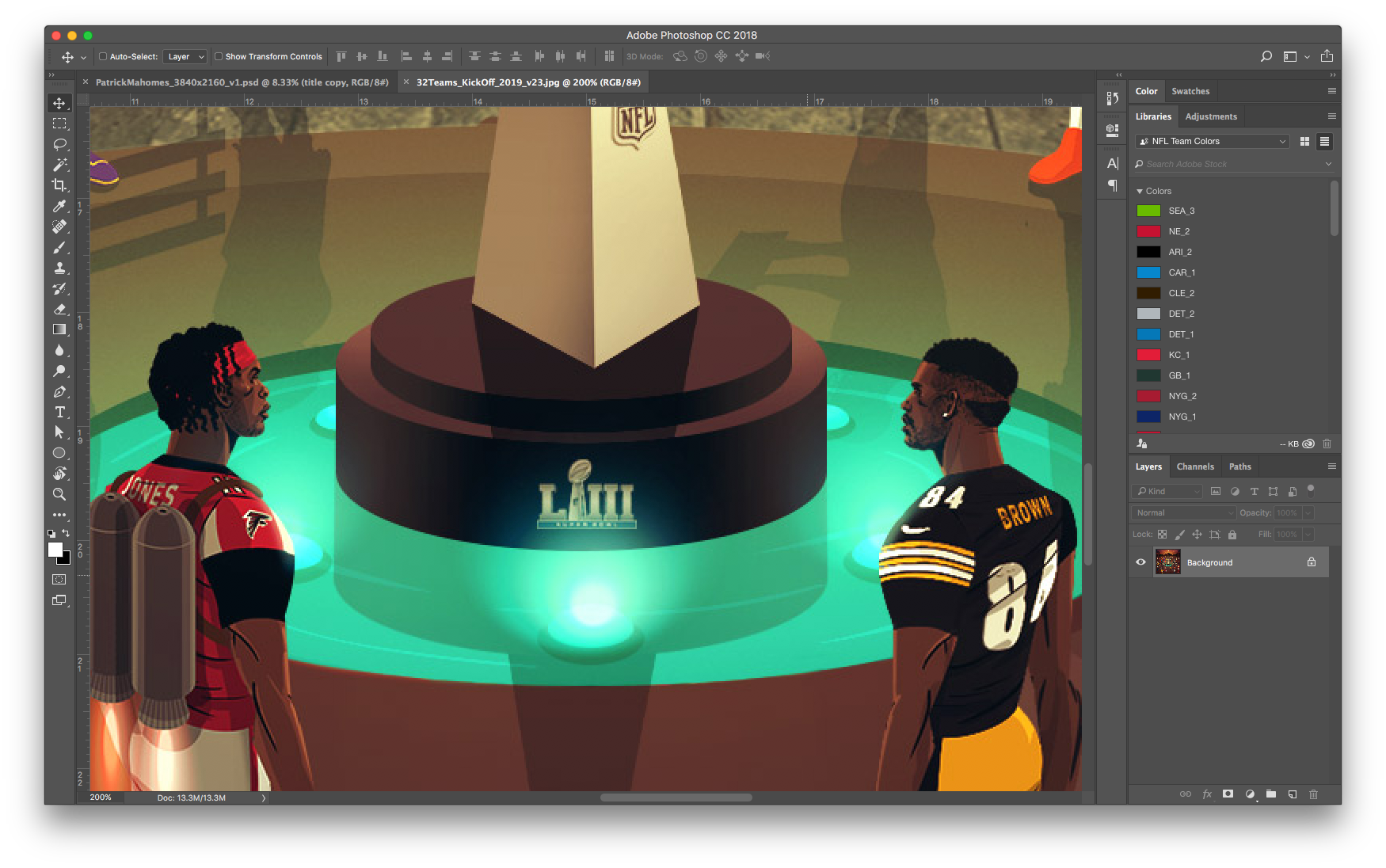Select the Dodge tool
Screen dimensions: 1386x868
59,371
